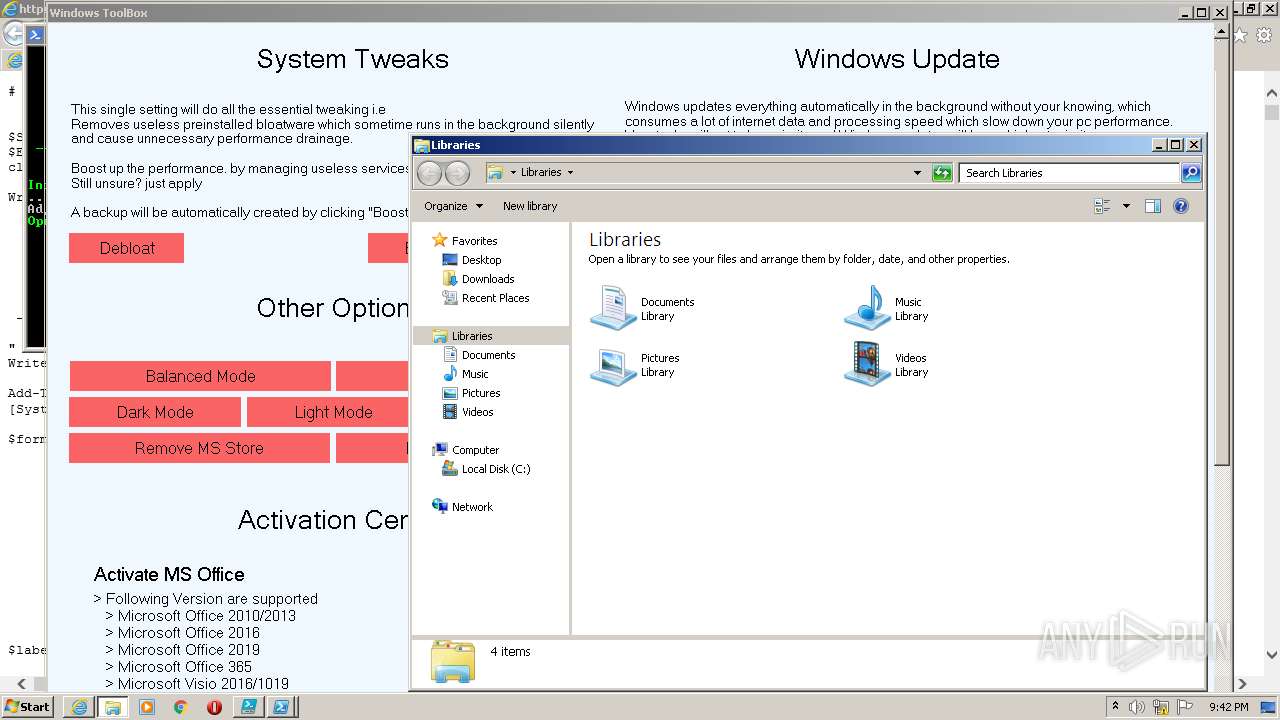Click the volume tray icon
1280x720 pixels.
pyautogui.click(x=1137, y=707)
